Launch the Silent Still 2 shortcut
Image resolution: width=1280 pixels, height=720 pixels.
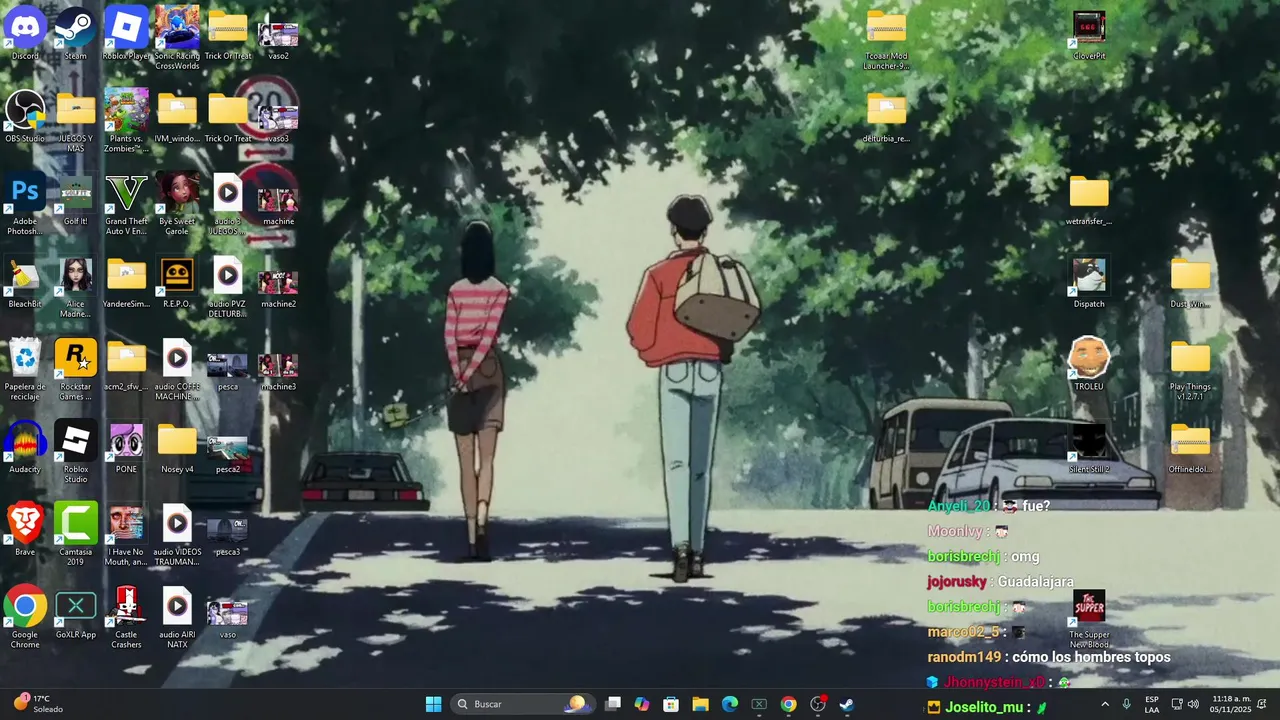tap(1089, 446)
